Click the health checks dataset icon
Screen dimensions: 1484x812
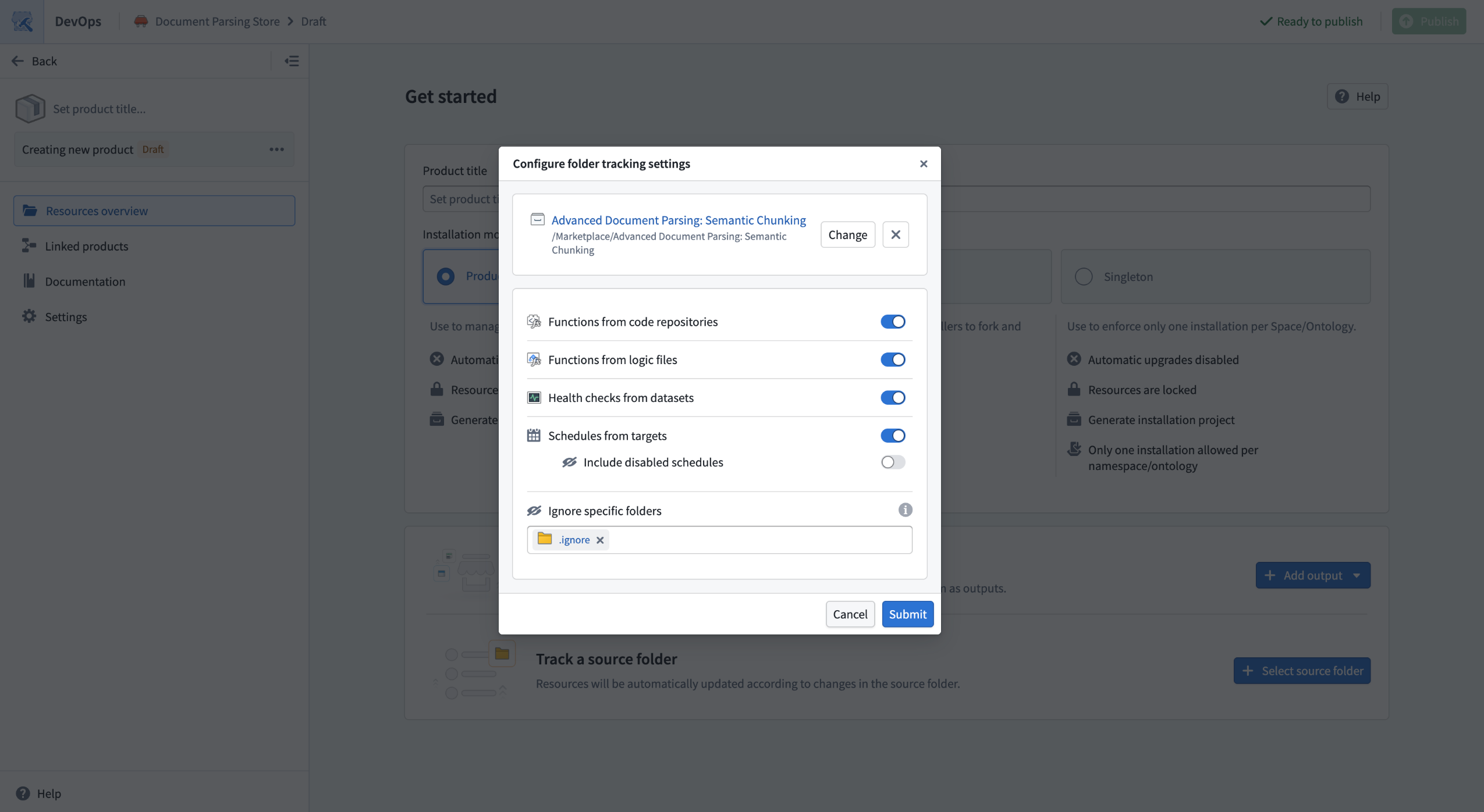coord(534,397)
